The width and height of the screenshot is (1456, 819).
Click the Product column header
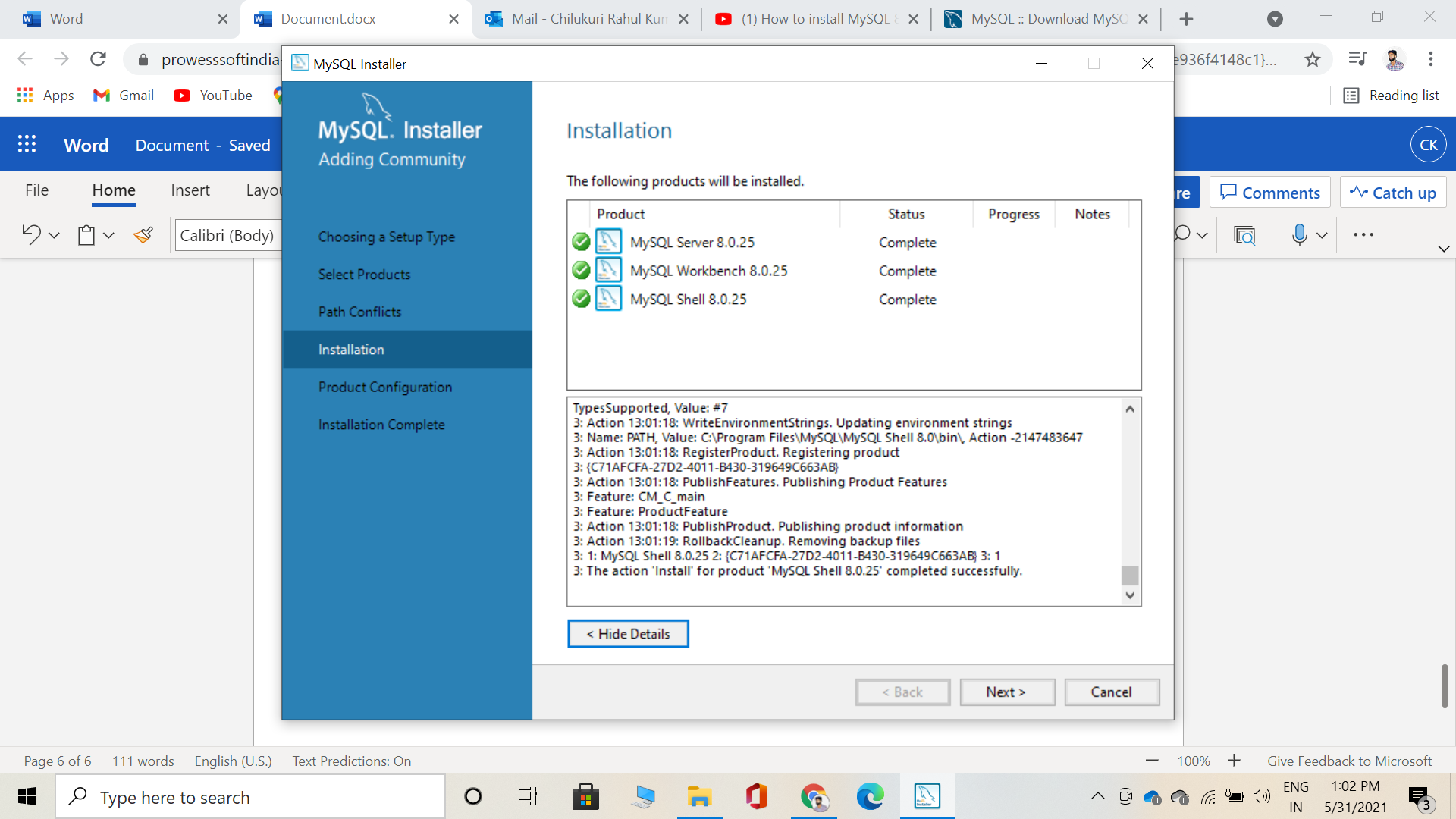point(715,215)
